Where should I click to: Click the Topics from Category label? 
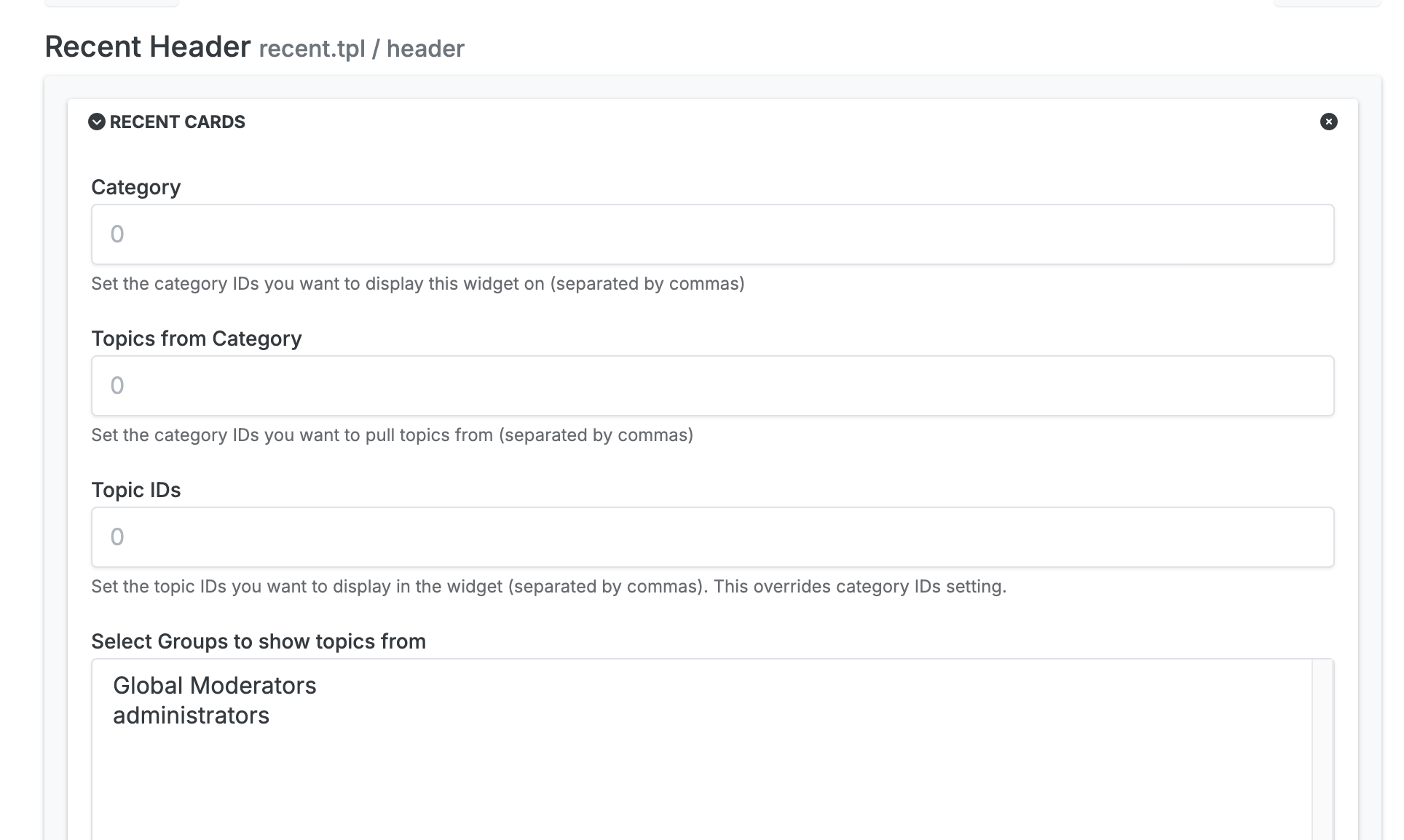(197, 338)
